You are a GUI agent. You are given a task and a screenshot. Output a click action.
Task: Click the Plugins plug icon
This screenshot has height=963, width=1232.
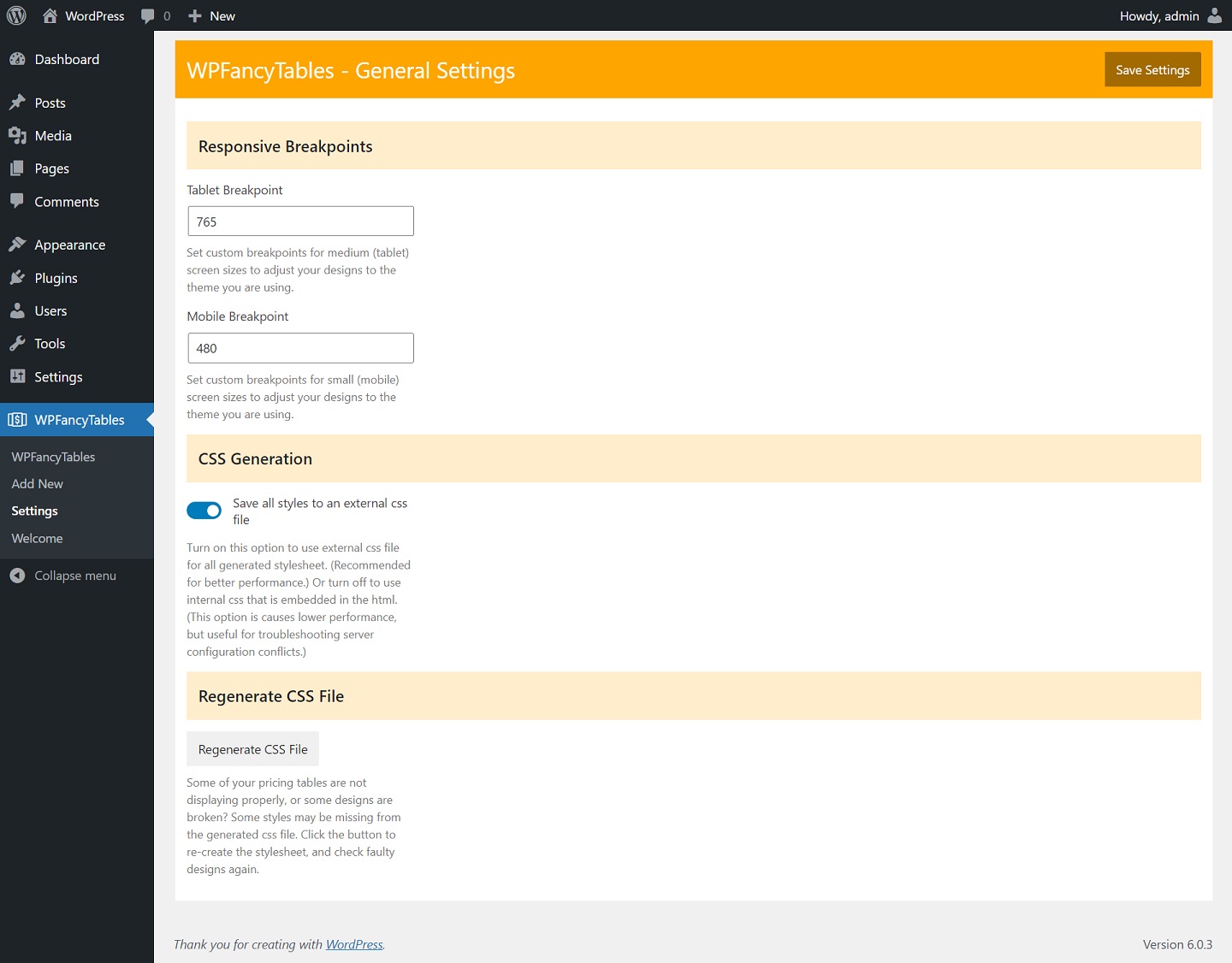click(17, 278)
